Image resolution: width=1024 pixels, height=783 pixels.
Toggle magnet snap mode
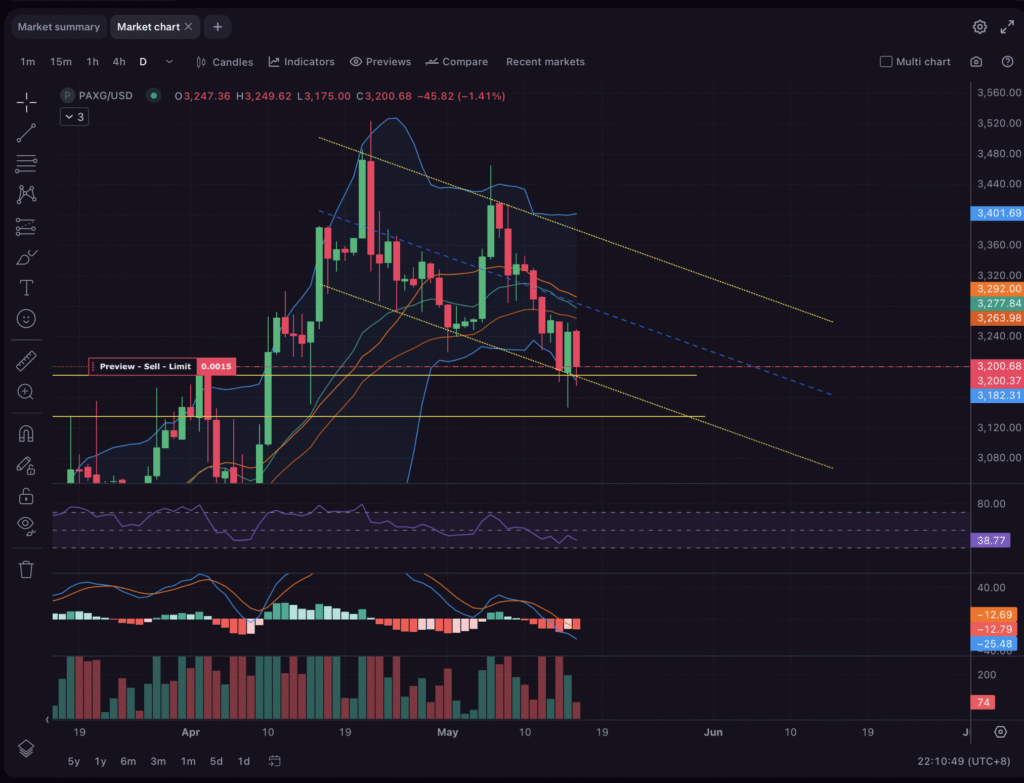[26, 434]
